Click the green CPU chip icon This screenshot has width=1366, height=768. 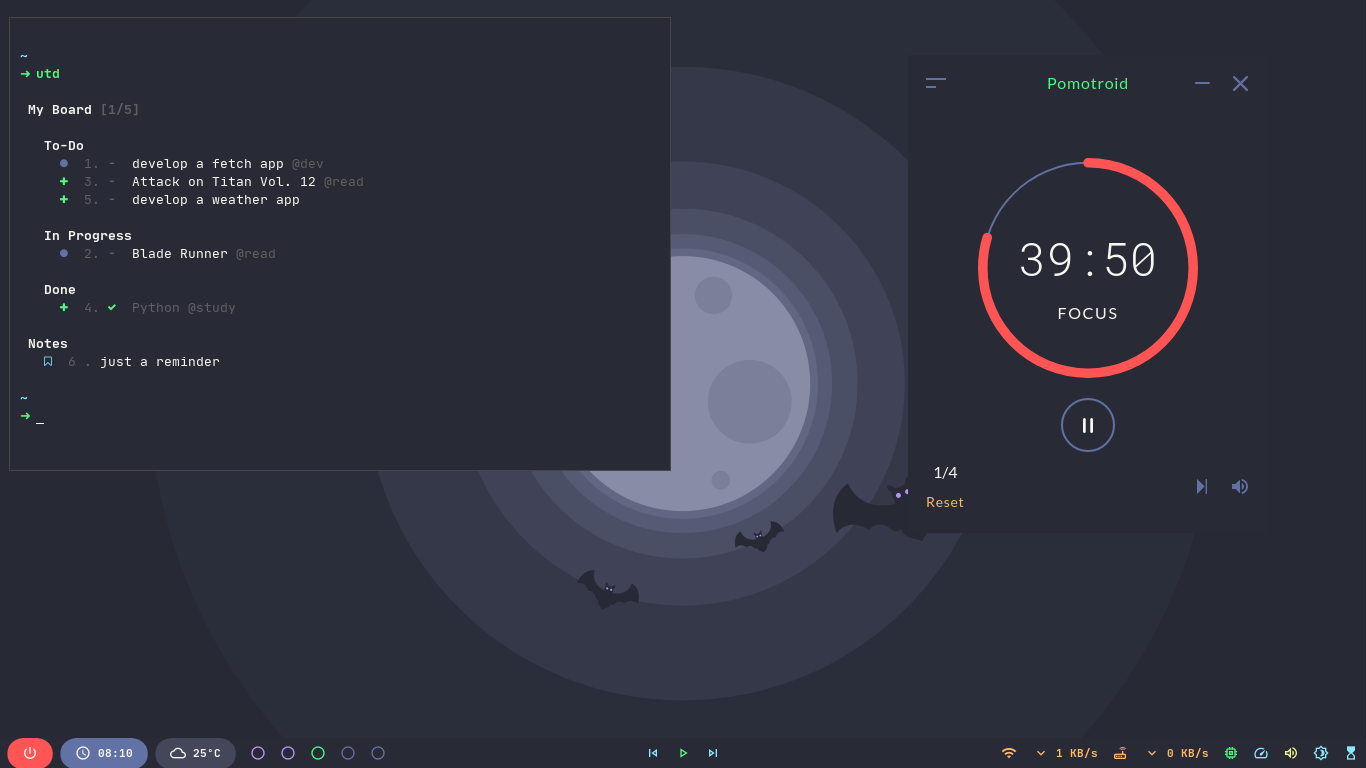(1231, 753)
